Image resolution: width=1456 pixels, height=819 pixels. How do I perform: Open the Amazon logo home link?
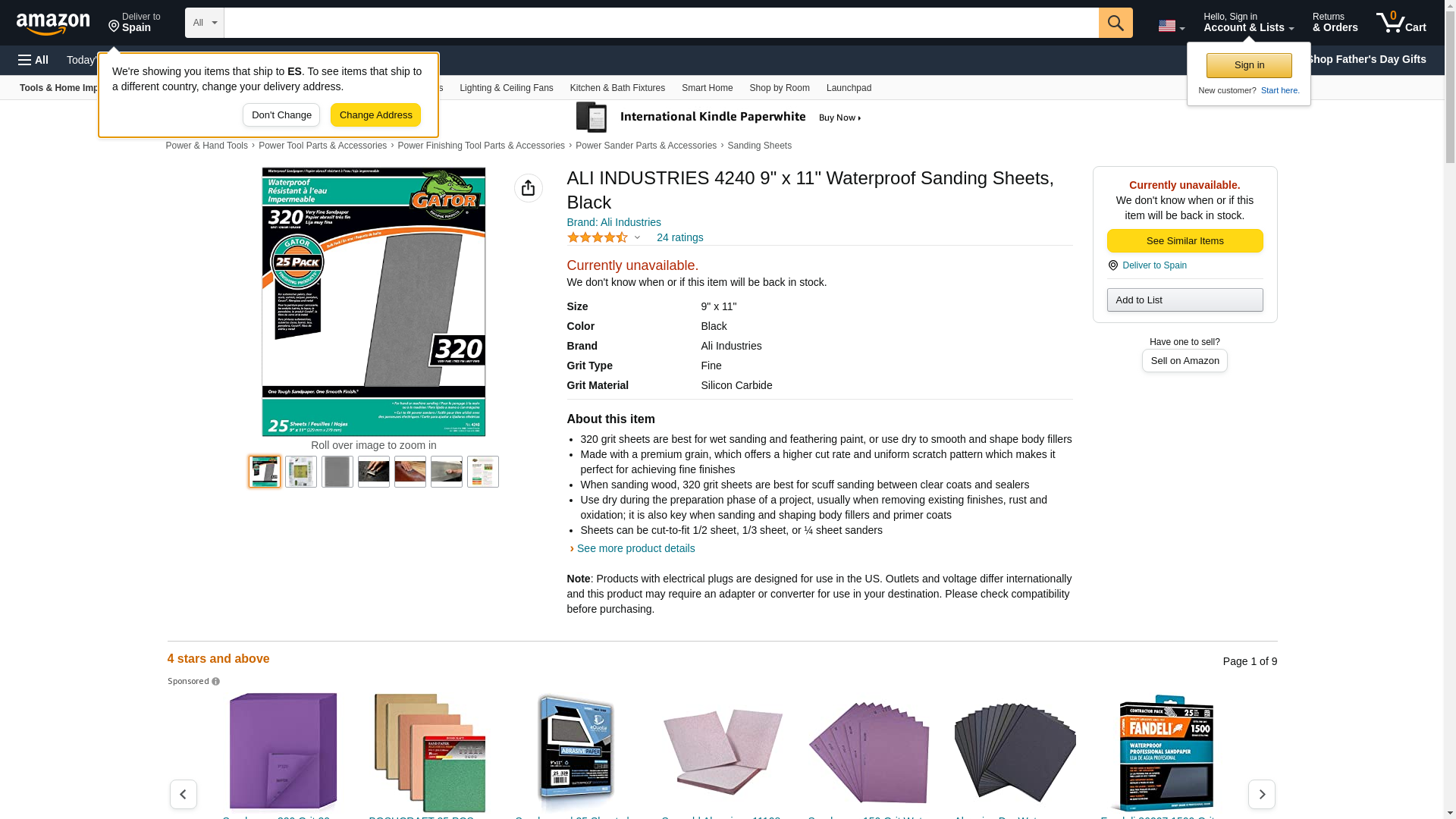point(53,24)
